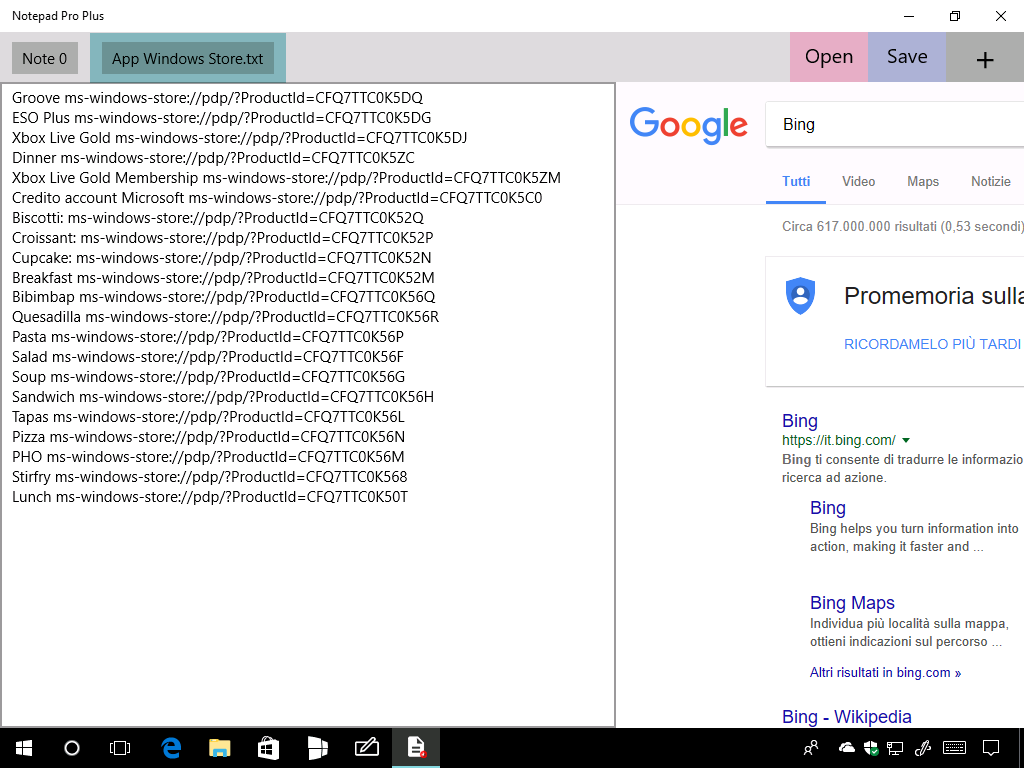Viewport: 1024px width, 768px height.
Task: Select the App Windows Store.txt tab
Action: (x=187, y=58)
